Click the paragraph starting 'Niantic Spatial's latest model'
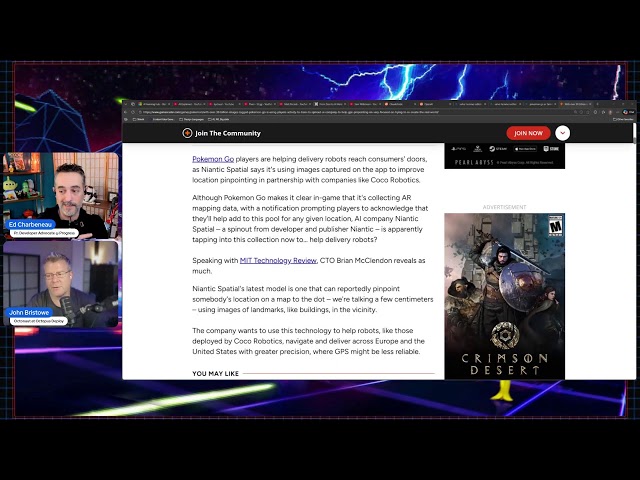This screenshot has width=640, height=480. (x=313, y=299)
